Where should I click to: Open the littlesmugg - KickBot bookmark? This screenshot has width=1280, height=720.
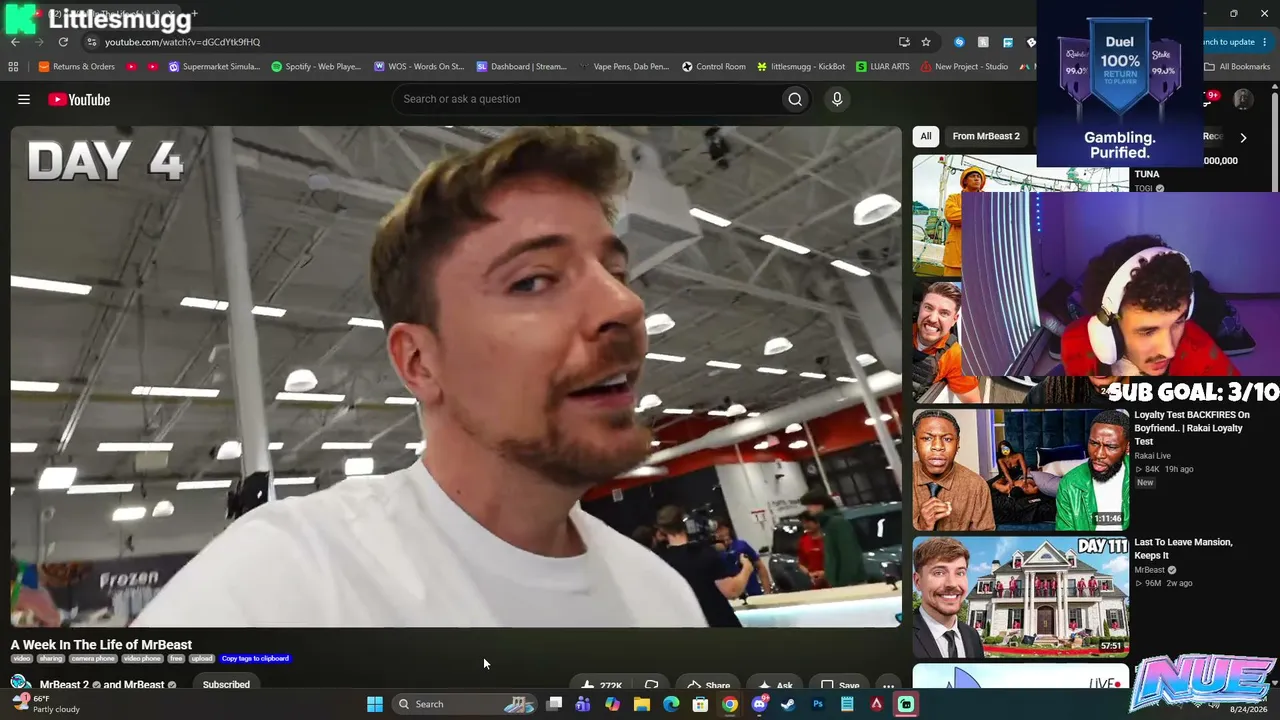pyautogui.click(x=801, y=67)
